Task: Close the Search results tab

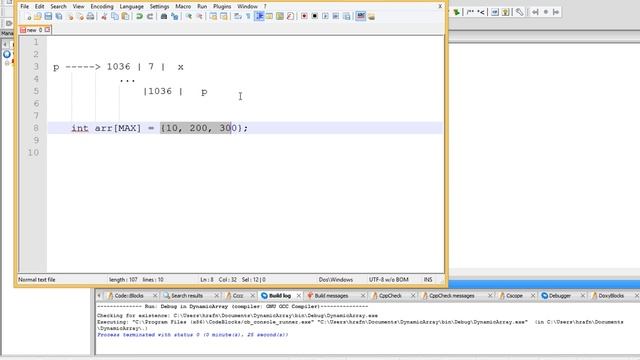Action: (217, 296)
